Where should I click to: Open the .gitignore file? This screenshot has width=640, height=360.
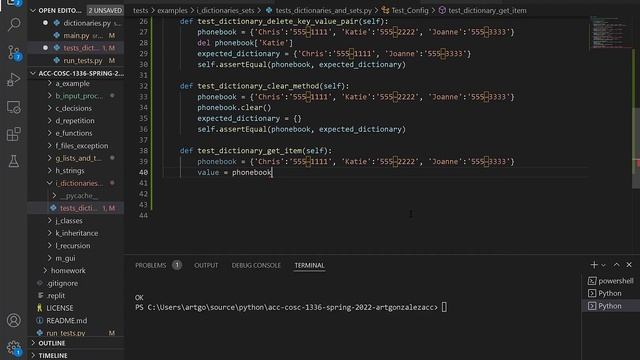pos(76,283)
